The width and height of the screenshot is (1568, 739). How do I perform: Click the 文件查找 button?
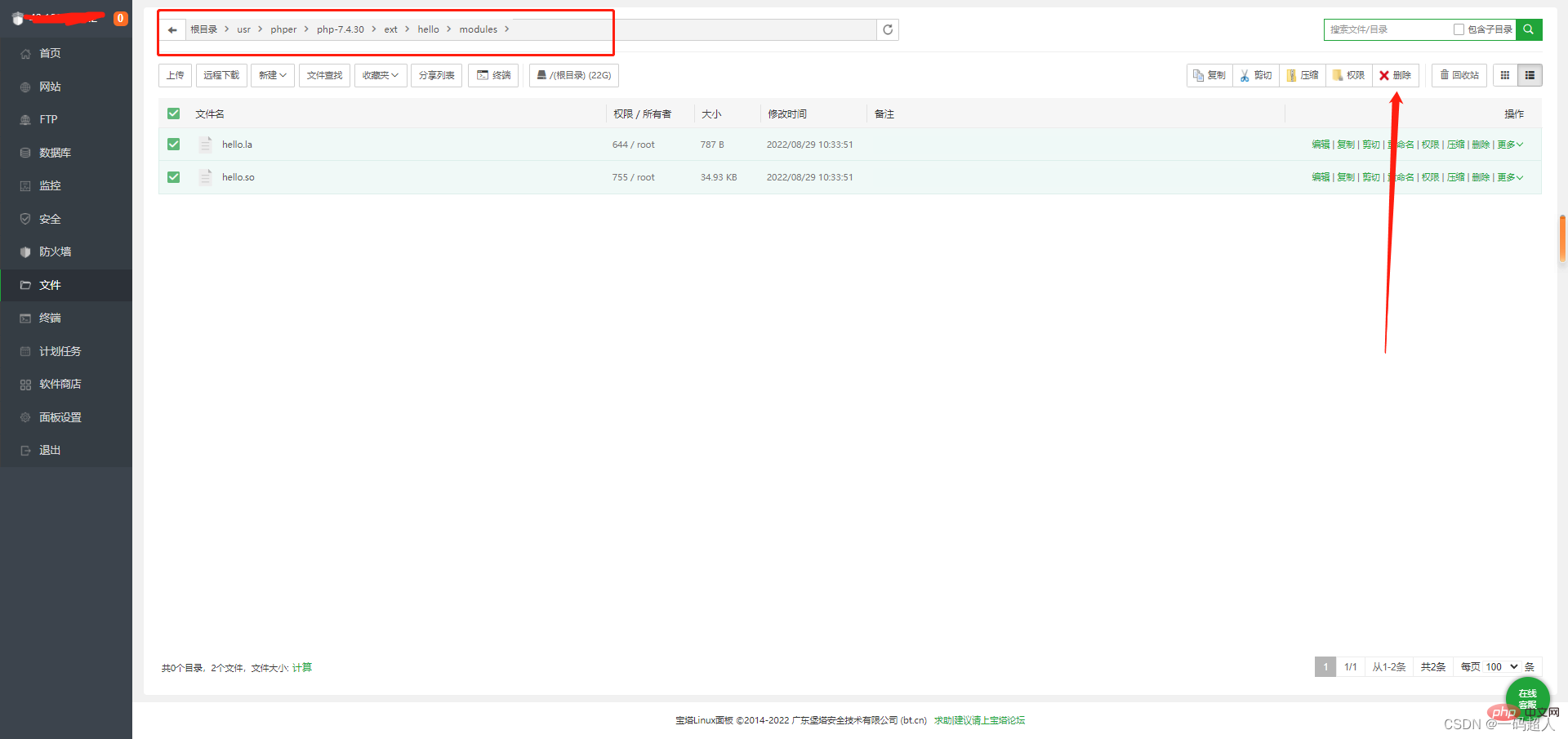tap(324, 75)
